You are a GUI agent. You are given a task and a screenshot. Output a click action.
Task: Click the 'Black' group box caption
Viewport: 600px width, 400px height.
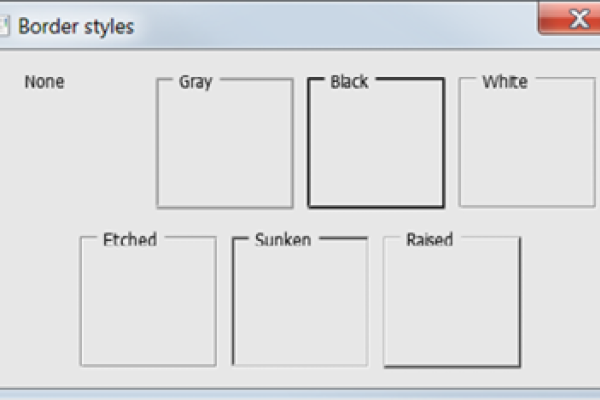pyautogui.click(x=349, y=82)
